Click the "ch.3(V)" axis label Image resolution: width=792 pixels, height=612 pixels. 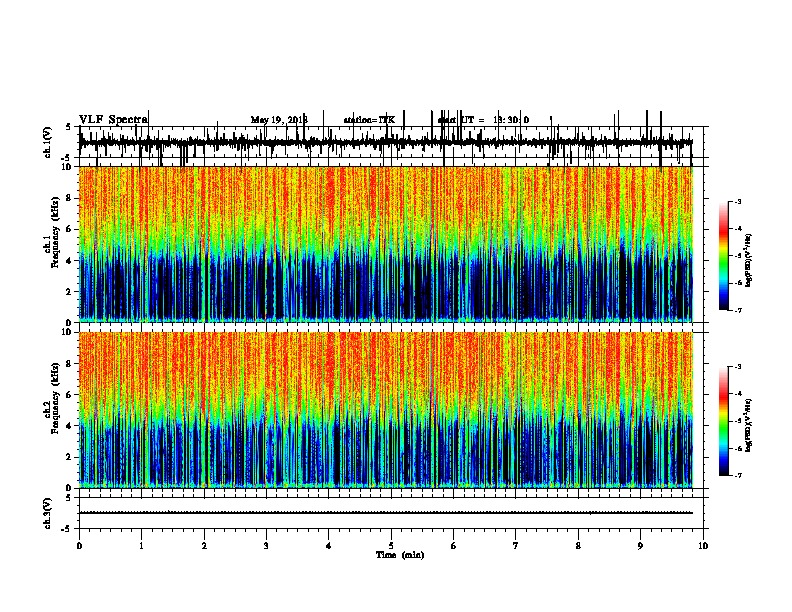(x=48, y=513)
